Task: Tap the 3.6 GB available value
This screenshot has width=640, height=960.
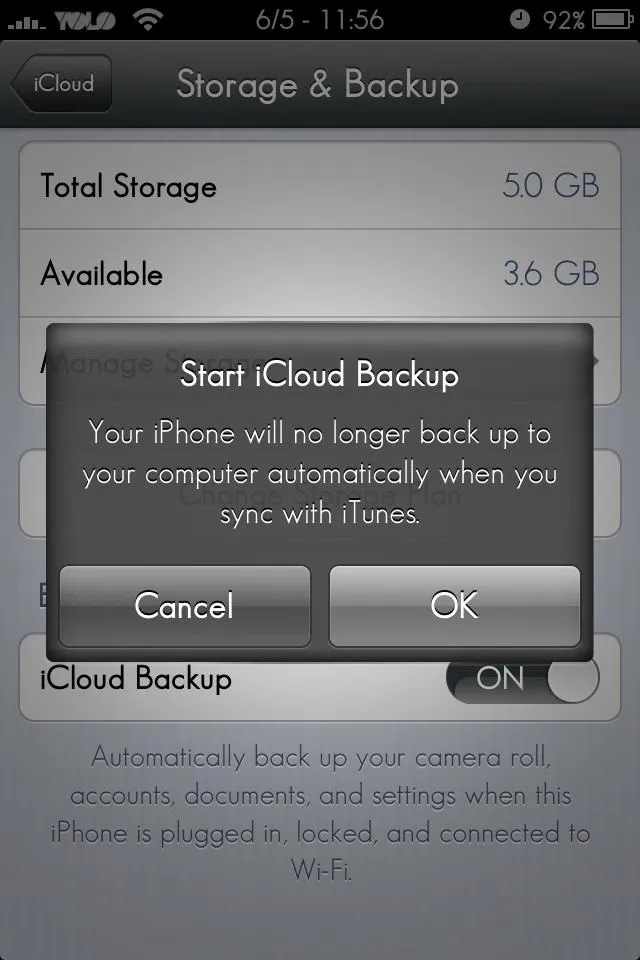Action: [551, 274]
